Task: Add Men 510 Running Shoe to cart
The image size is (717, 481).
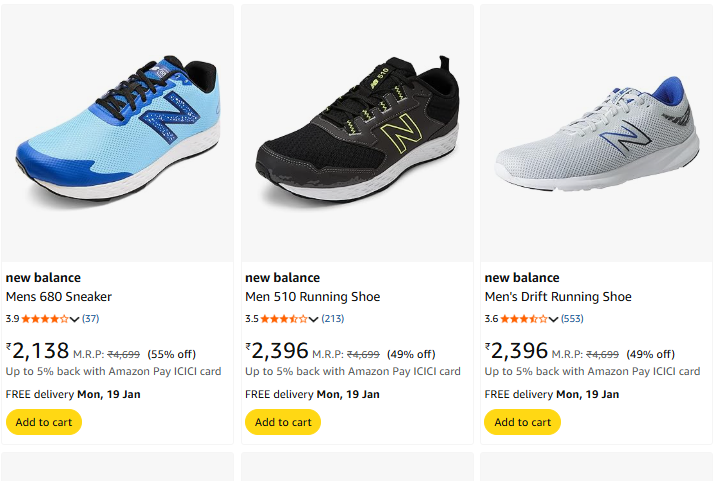Action: click(283, 422)
